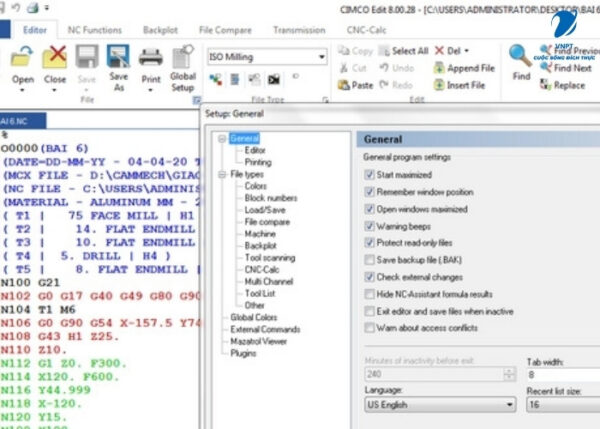Click the Select All icon
600x429 pixels.
[384, 51]
